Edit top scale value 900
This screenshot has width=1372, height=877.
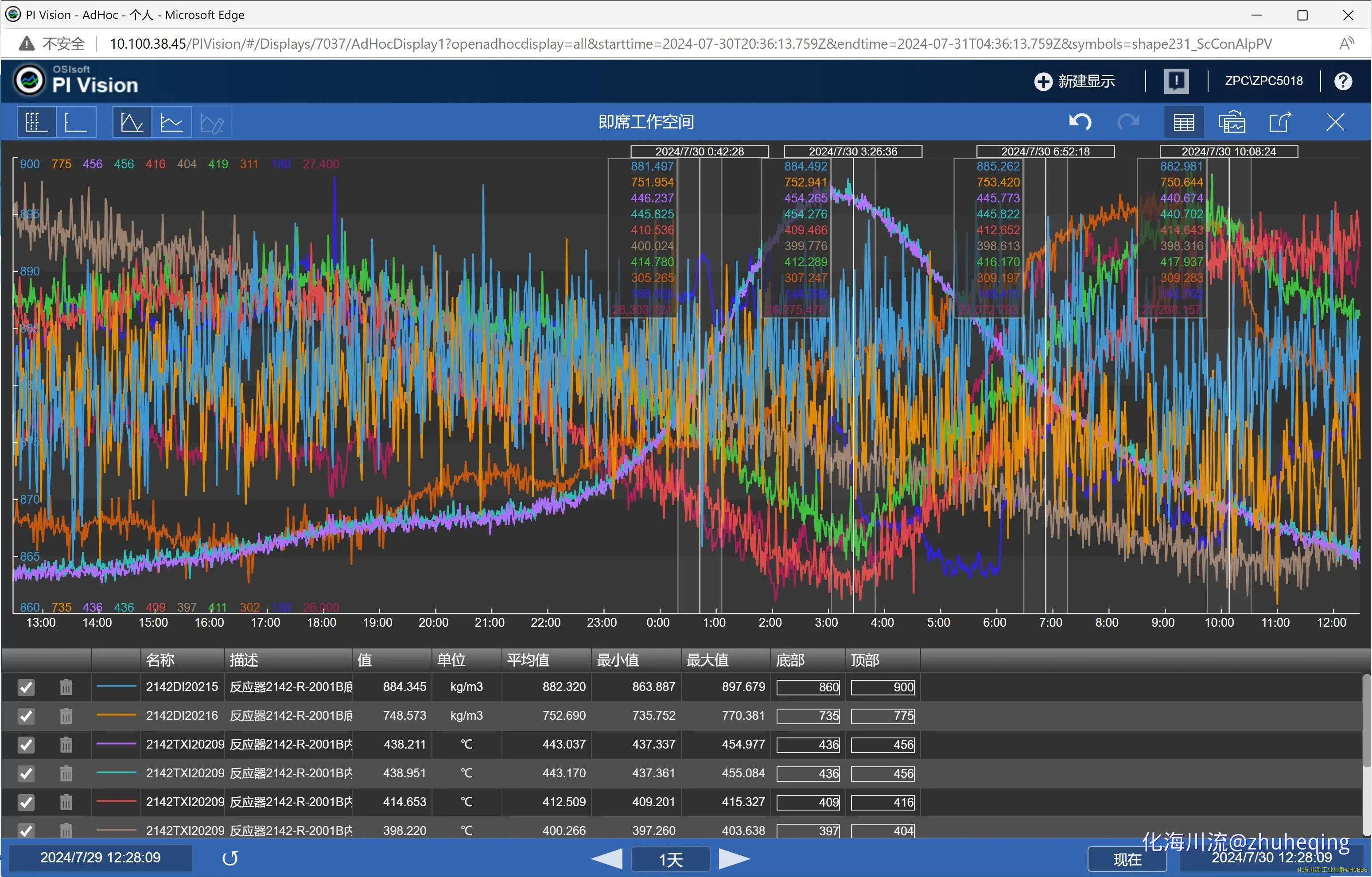882,687
